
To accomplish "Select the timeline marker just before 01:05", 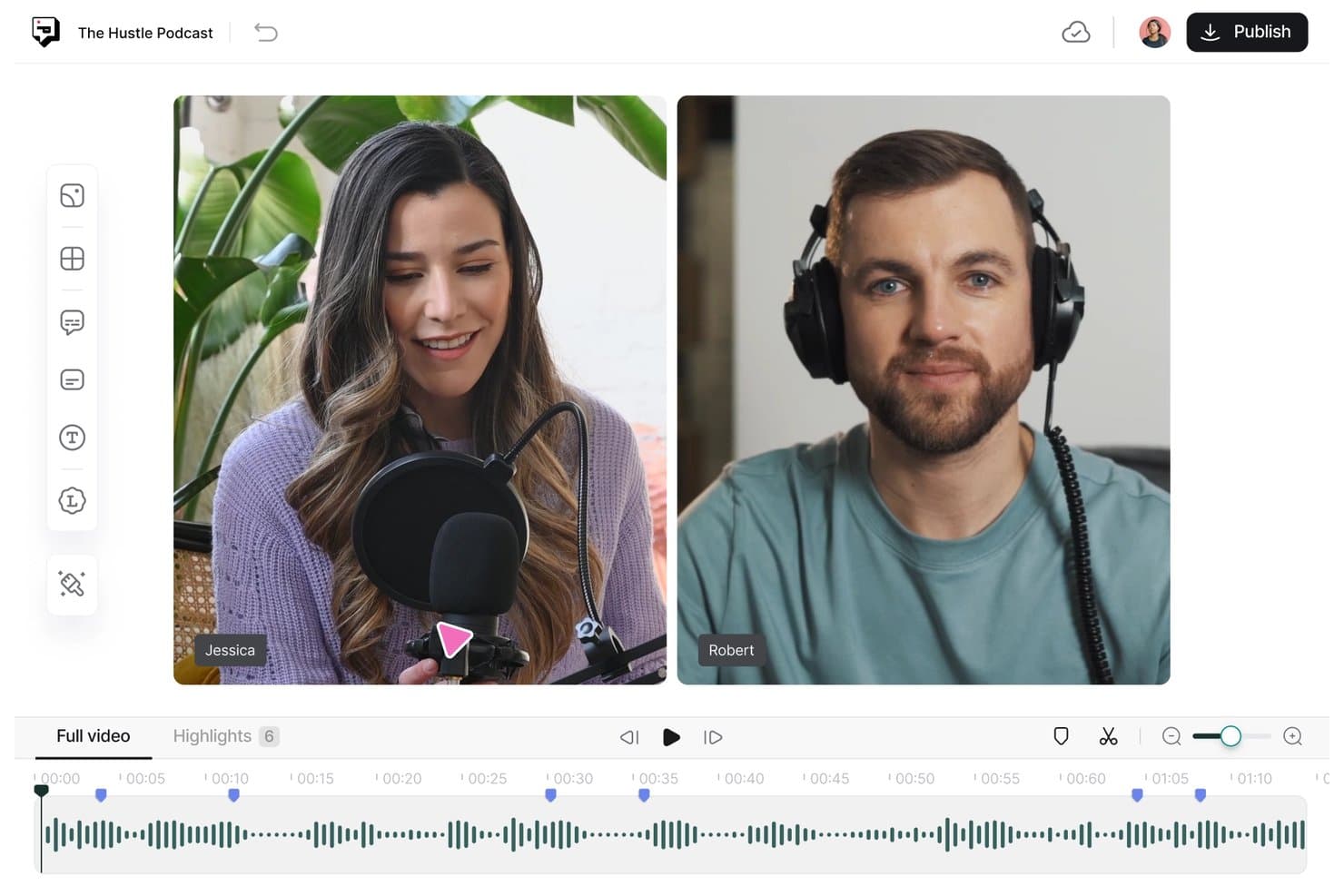I will click(x=1137, y=795).
